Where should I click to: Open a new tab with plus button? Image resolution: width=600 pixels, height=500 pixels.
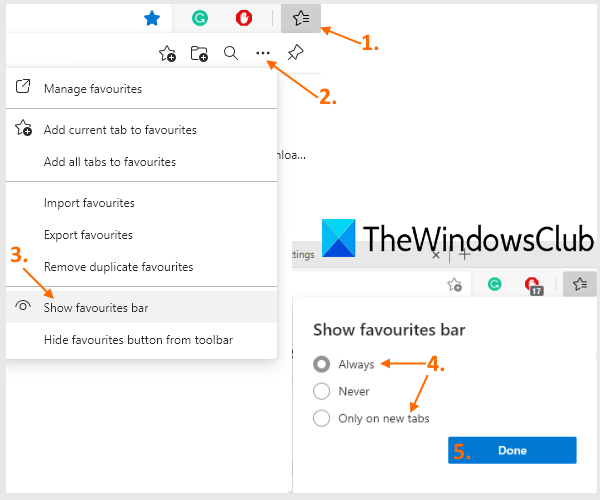pyautogui.click(x=465, y=254)
